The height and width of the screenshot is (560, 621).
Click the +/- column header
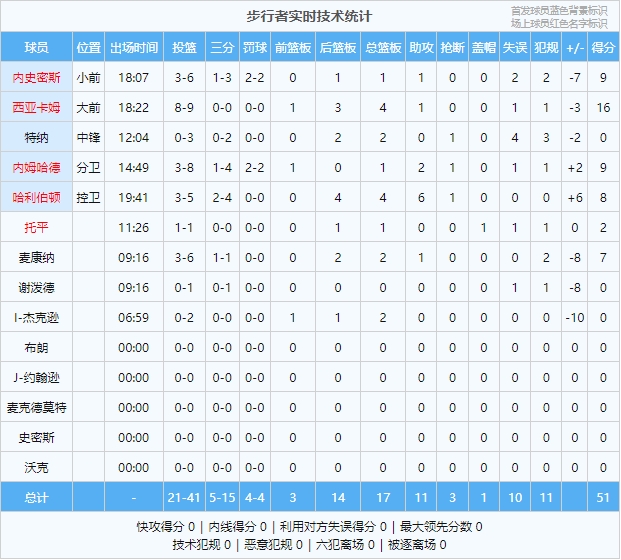click(x=575, y=47)
